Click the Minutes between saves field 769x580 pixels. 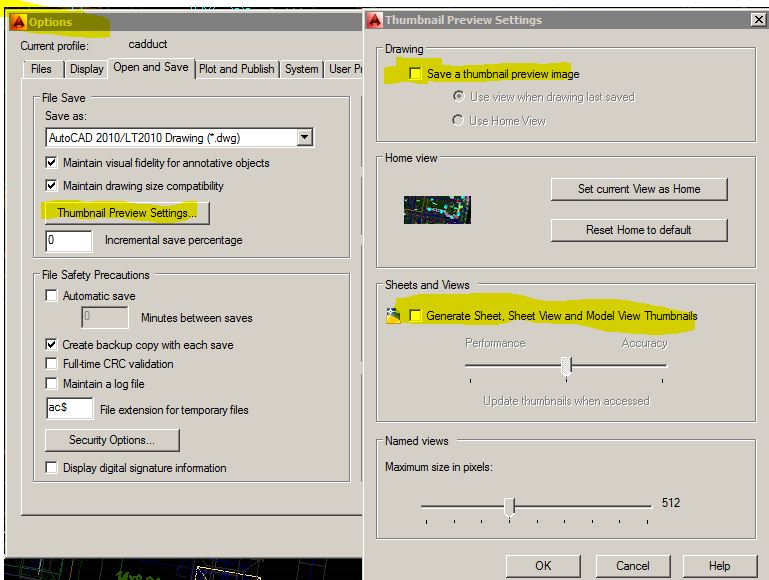(x=105, y=317)
